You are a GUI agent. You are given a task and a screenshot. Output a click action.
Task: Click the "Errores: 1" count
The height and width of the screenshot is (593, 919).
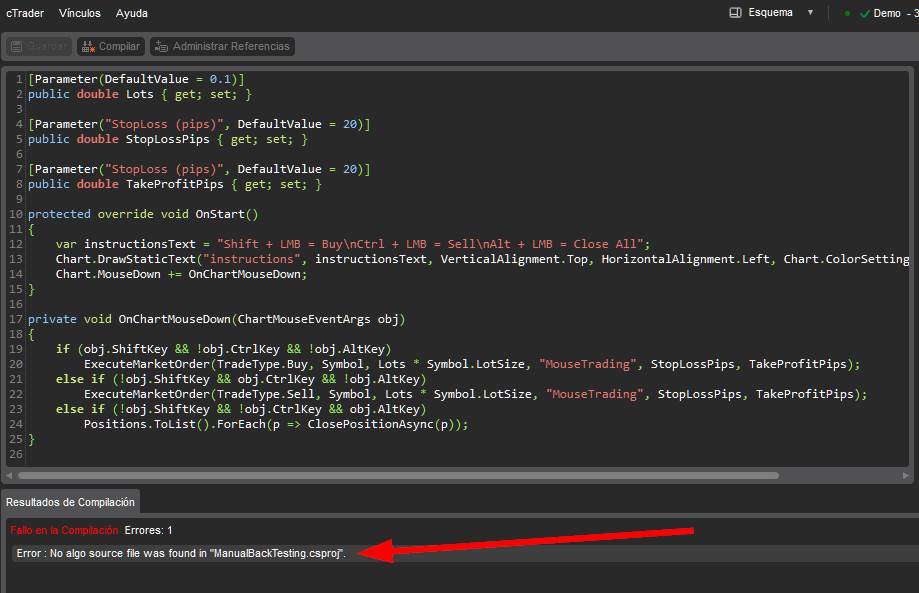click(148, 530)
